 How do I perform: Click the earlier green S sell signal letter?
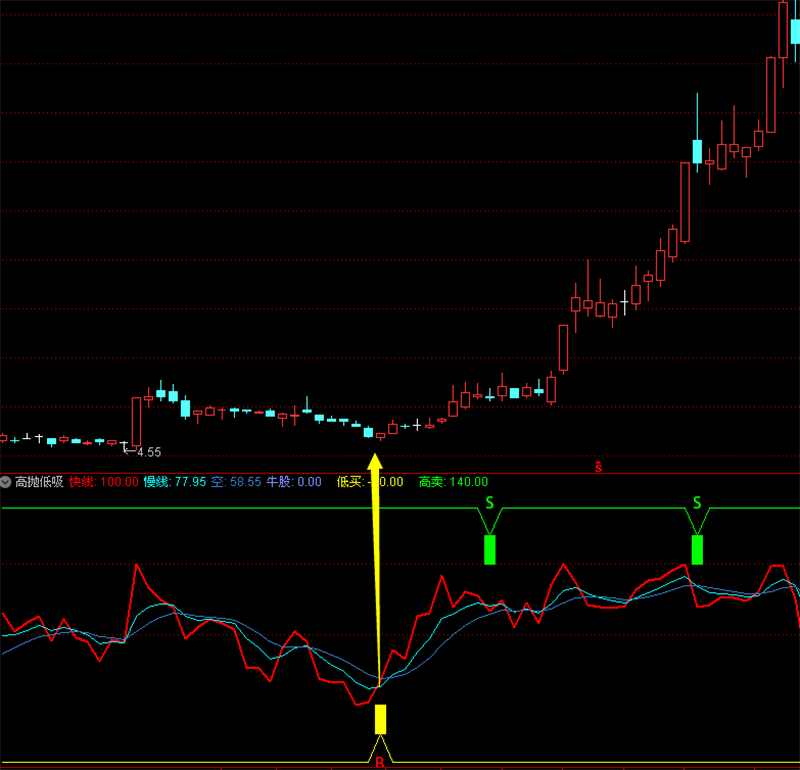point(490,503)
